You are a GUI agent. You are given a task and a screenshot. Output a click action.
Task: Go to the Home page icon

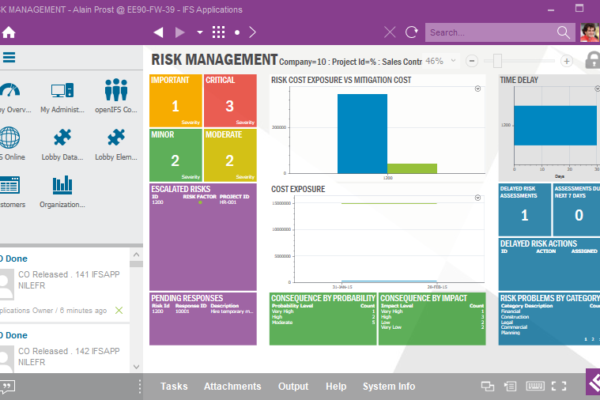(9, 32)
